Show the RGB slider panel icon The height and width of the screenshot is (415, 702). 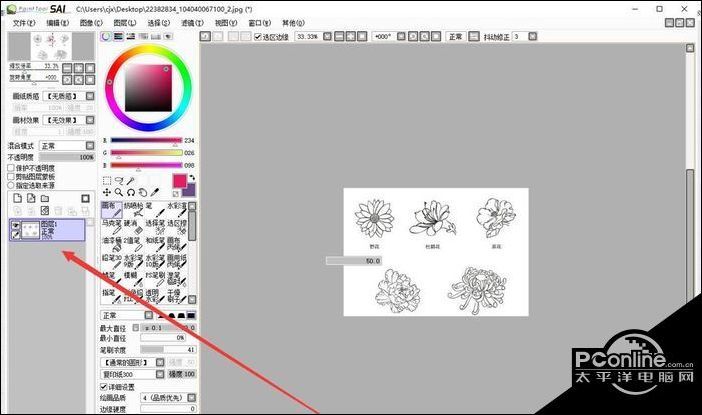[119, 36]
